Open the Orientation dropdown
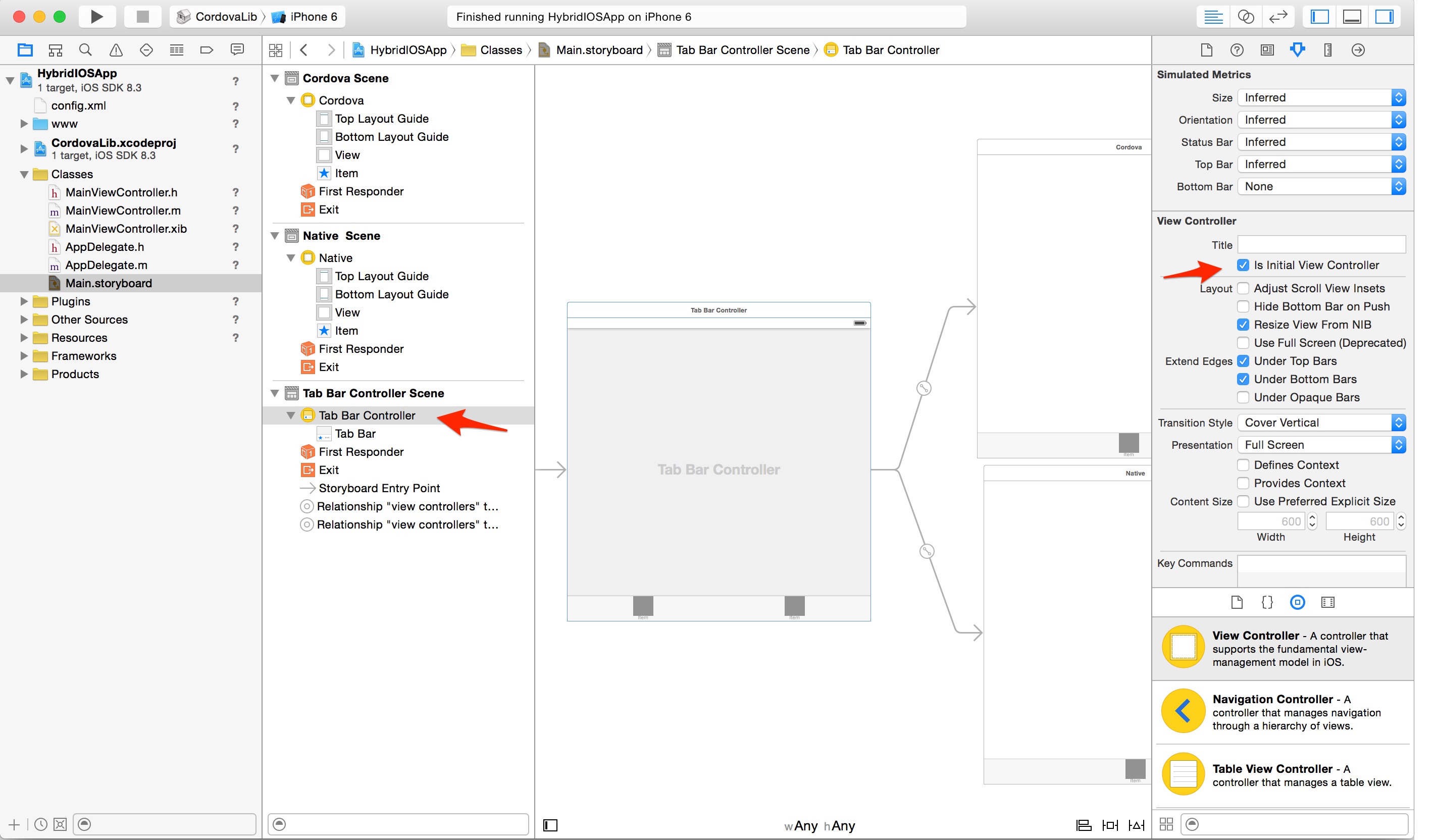The height and width of the screenshot is (840, 1435). (1321, 120)
